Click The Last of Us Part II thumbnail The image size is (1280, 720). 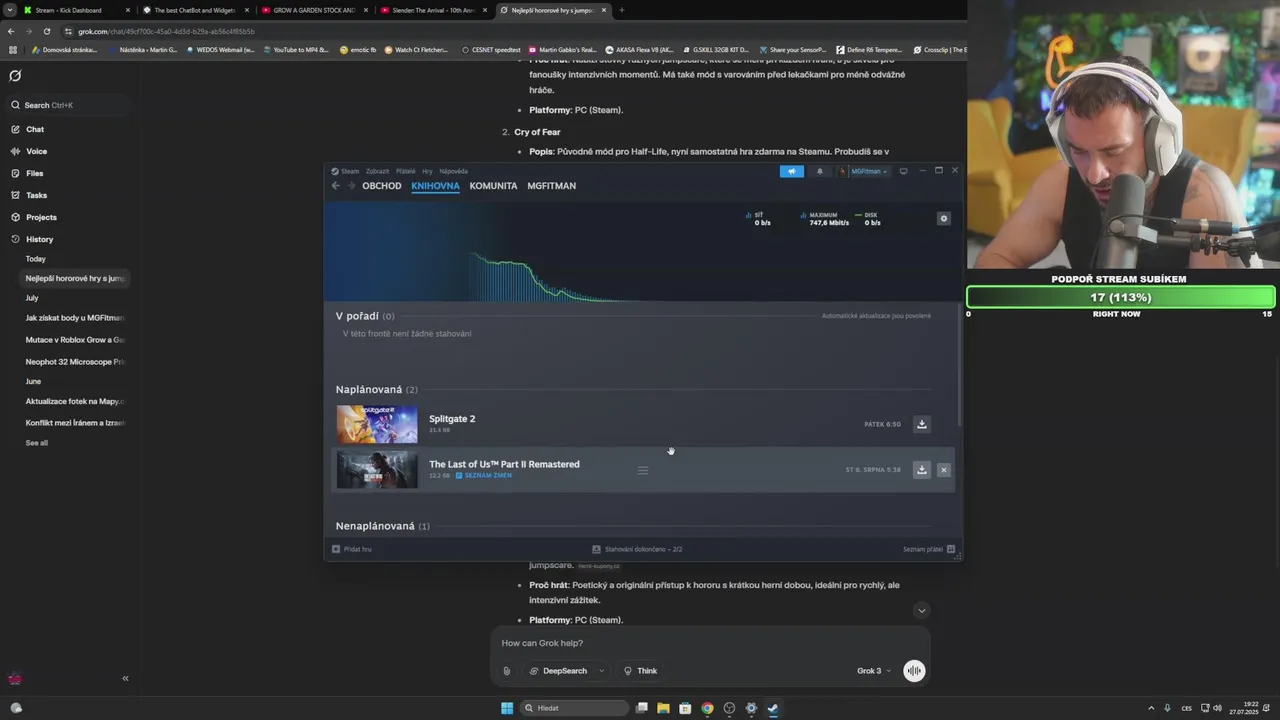click(x=377, y=470)
